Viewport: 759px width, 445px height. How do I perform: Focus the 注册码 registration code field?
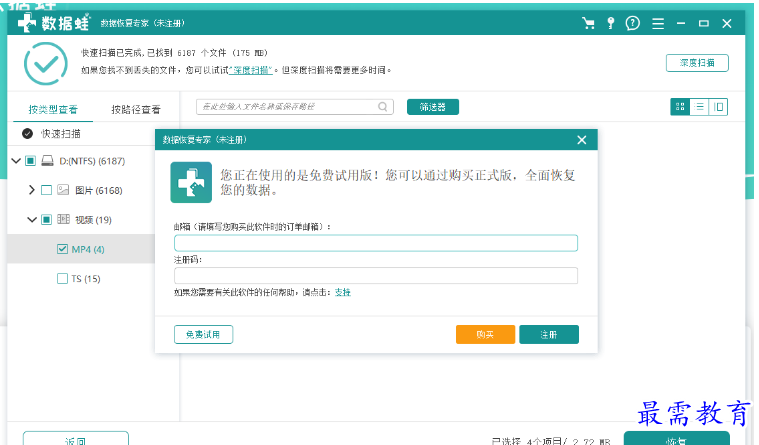(x=376, y=276)
